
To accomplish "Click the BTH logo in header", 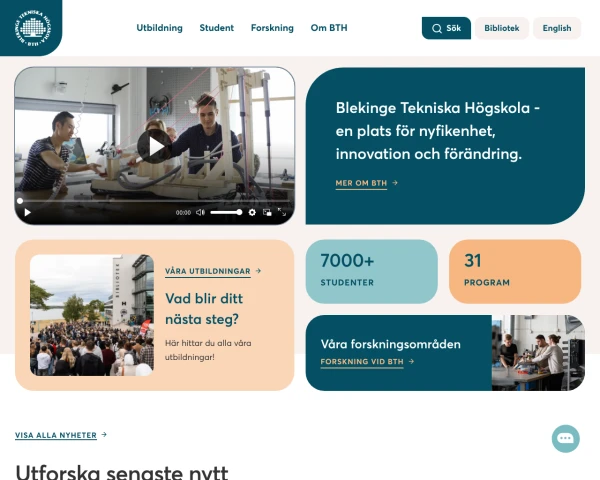I will click(33, 28).
